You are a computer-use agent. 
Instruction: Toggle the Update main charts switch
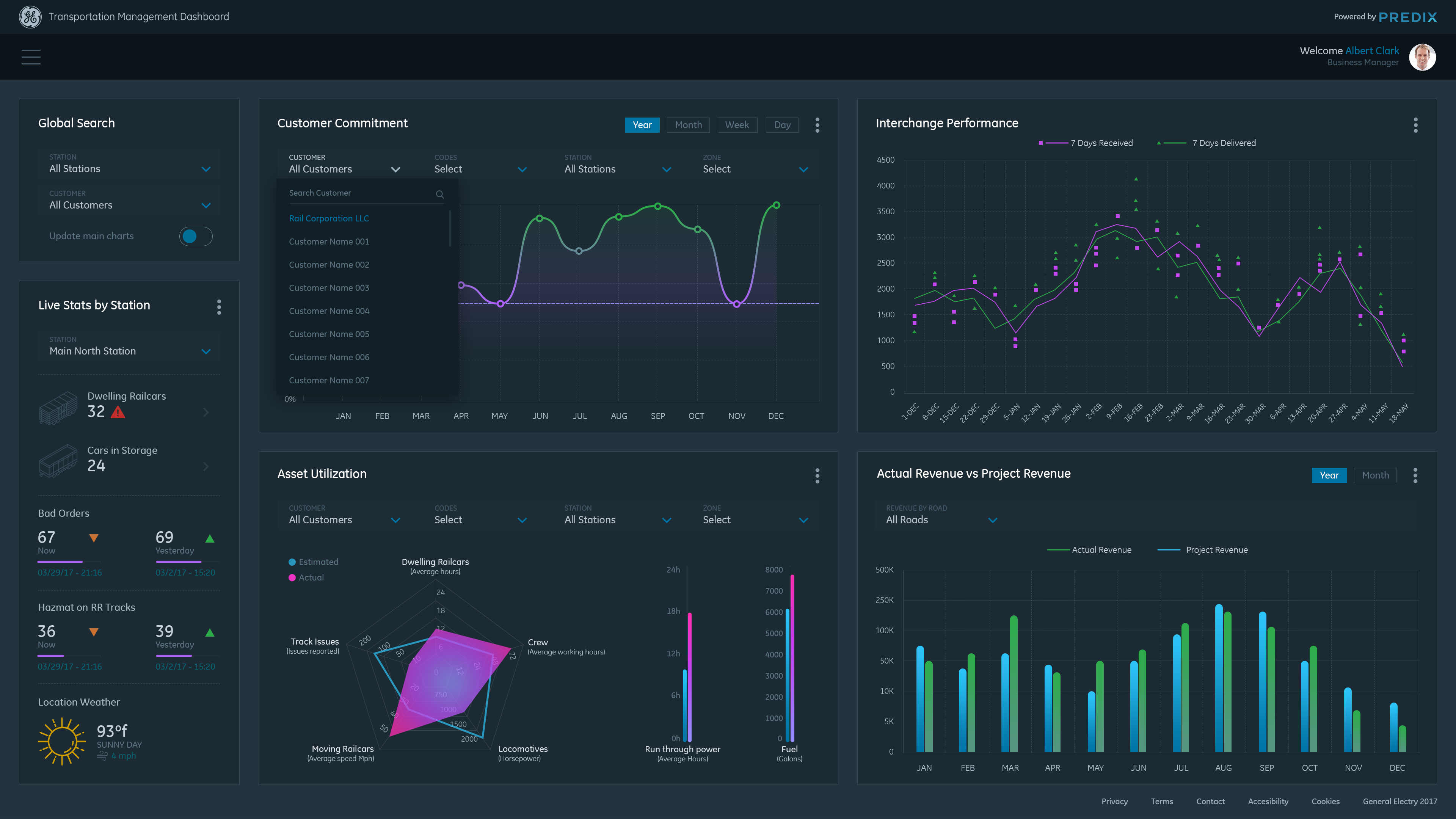[196, 236]
